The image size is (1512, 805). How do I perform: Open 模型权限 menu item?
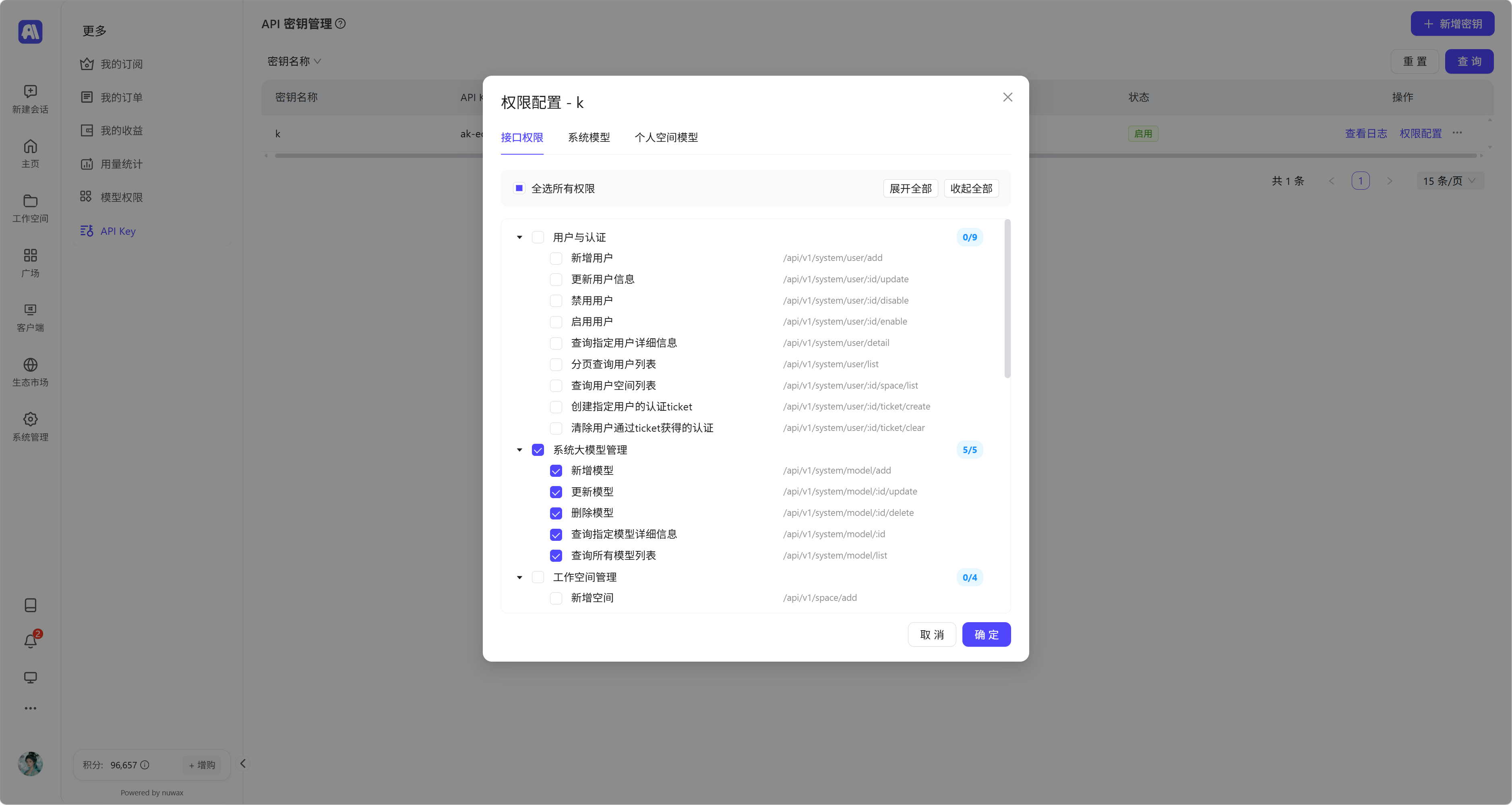coord(151,197)
